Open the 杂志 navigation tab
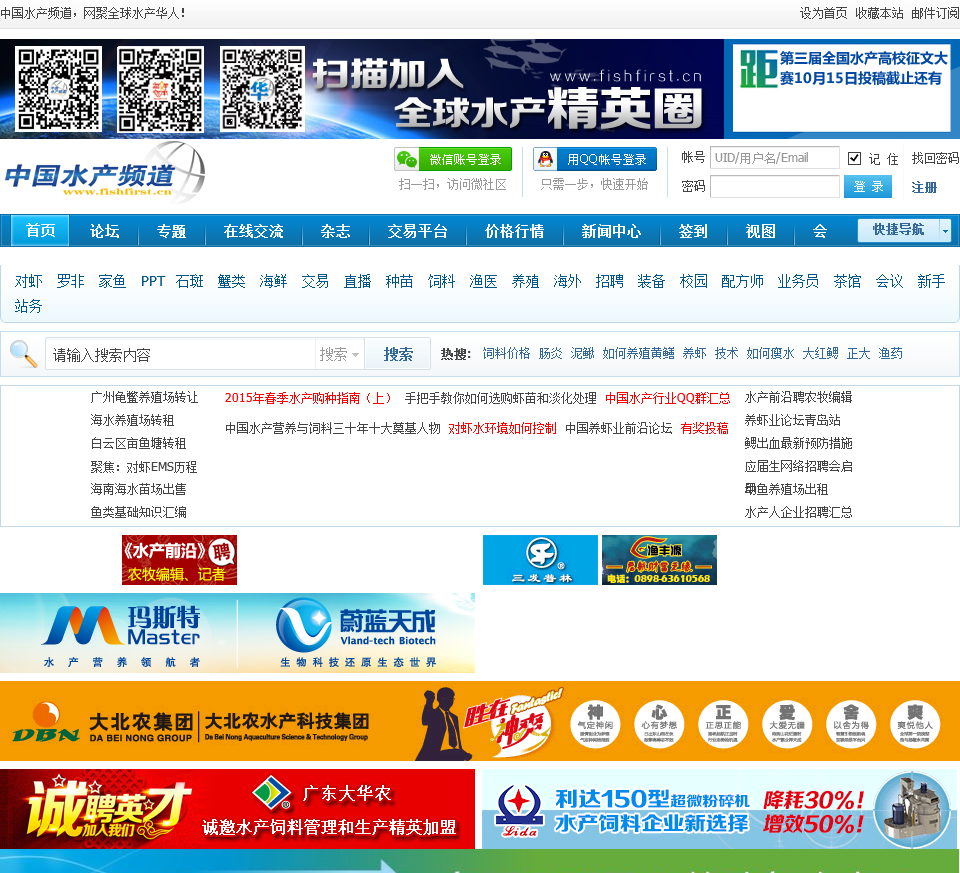This screenshot has width=960, height=873. pos(336,231)
